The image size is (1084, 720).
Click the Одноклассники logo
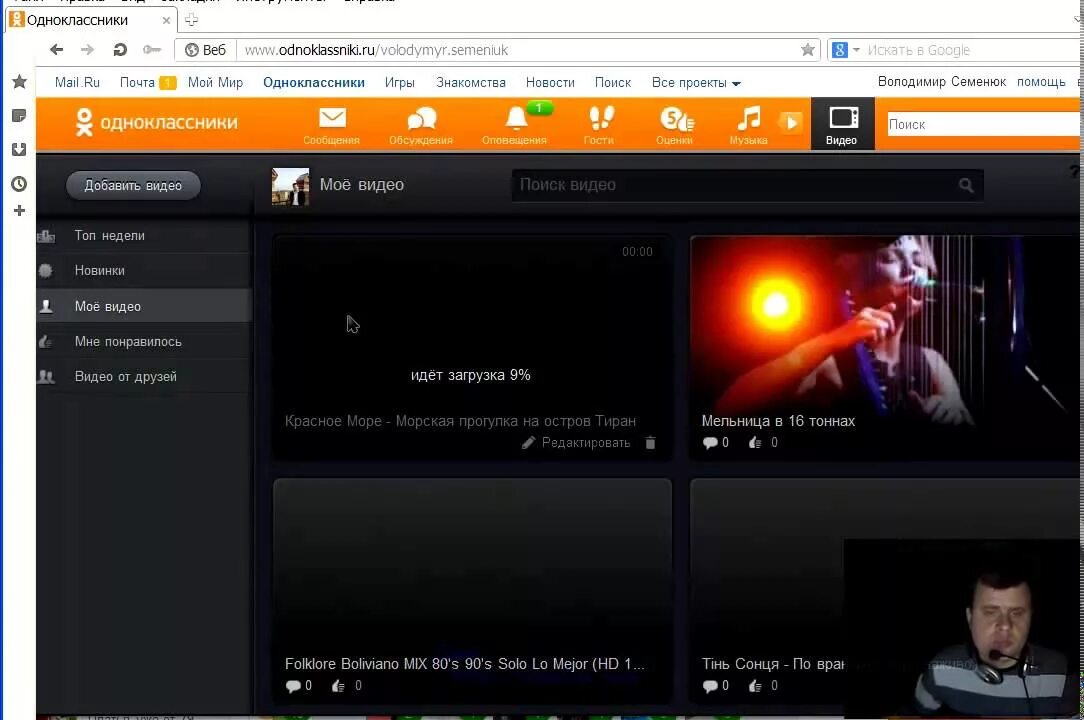click(x=157, y=122)
